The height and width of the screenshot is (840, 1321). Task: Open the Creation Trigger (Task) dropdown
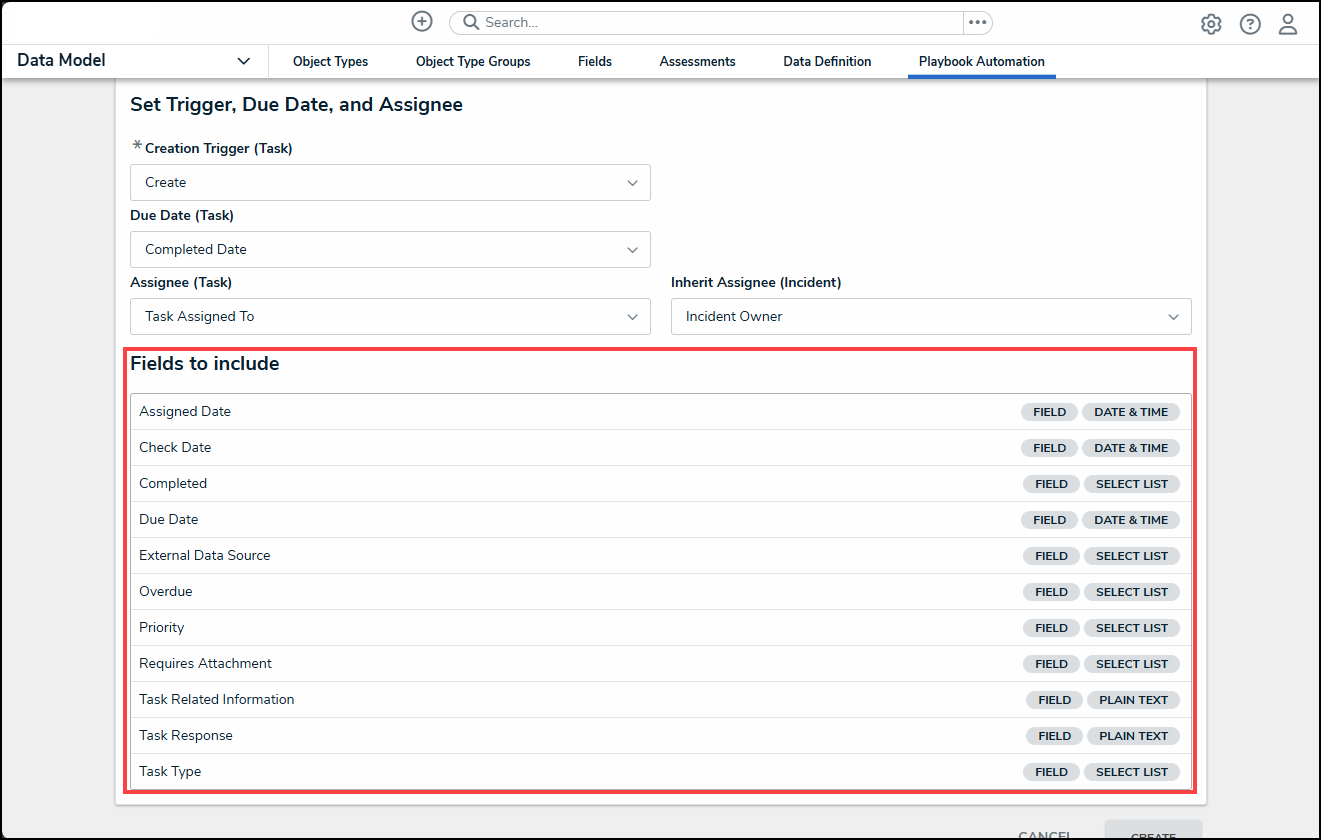[x=390, y=182]
